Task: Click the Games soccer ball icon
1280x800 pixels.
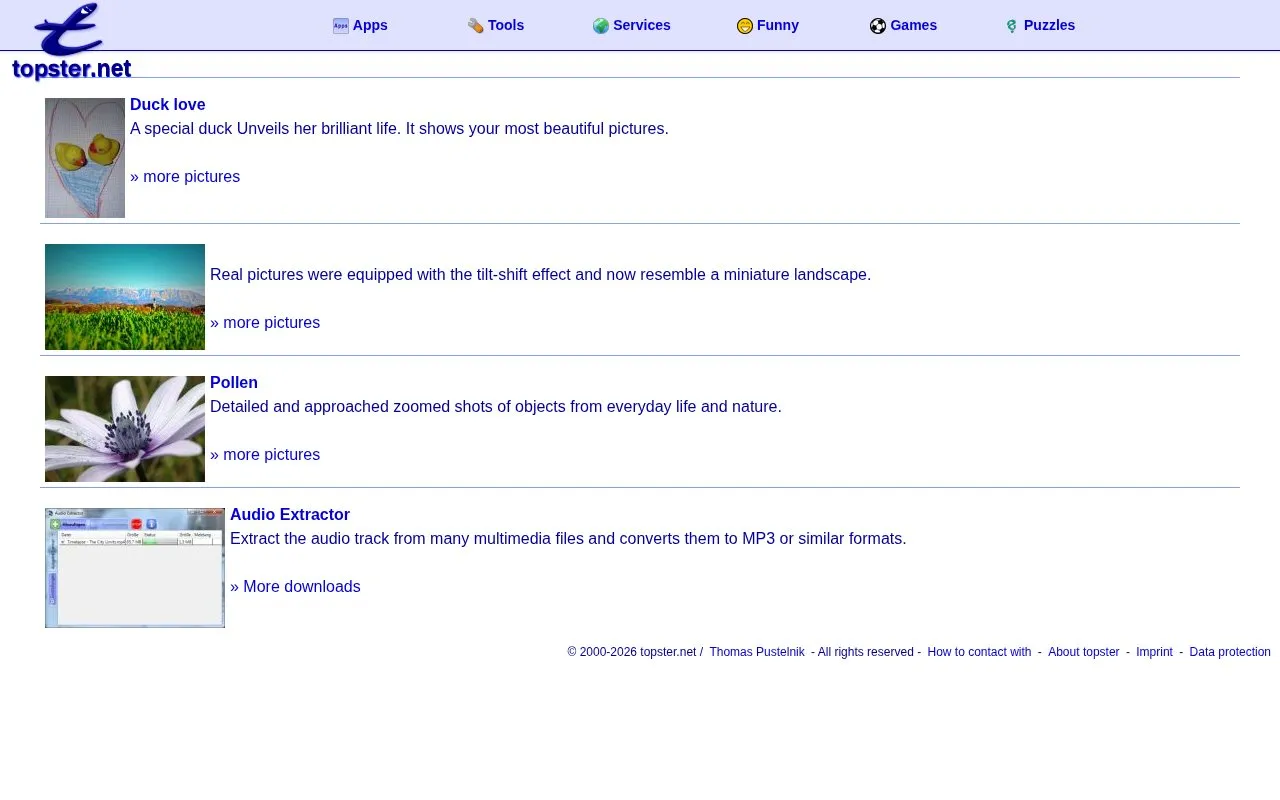Action: coord(878,26)
